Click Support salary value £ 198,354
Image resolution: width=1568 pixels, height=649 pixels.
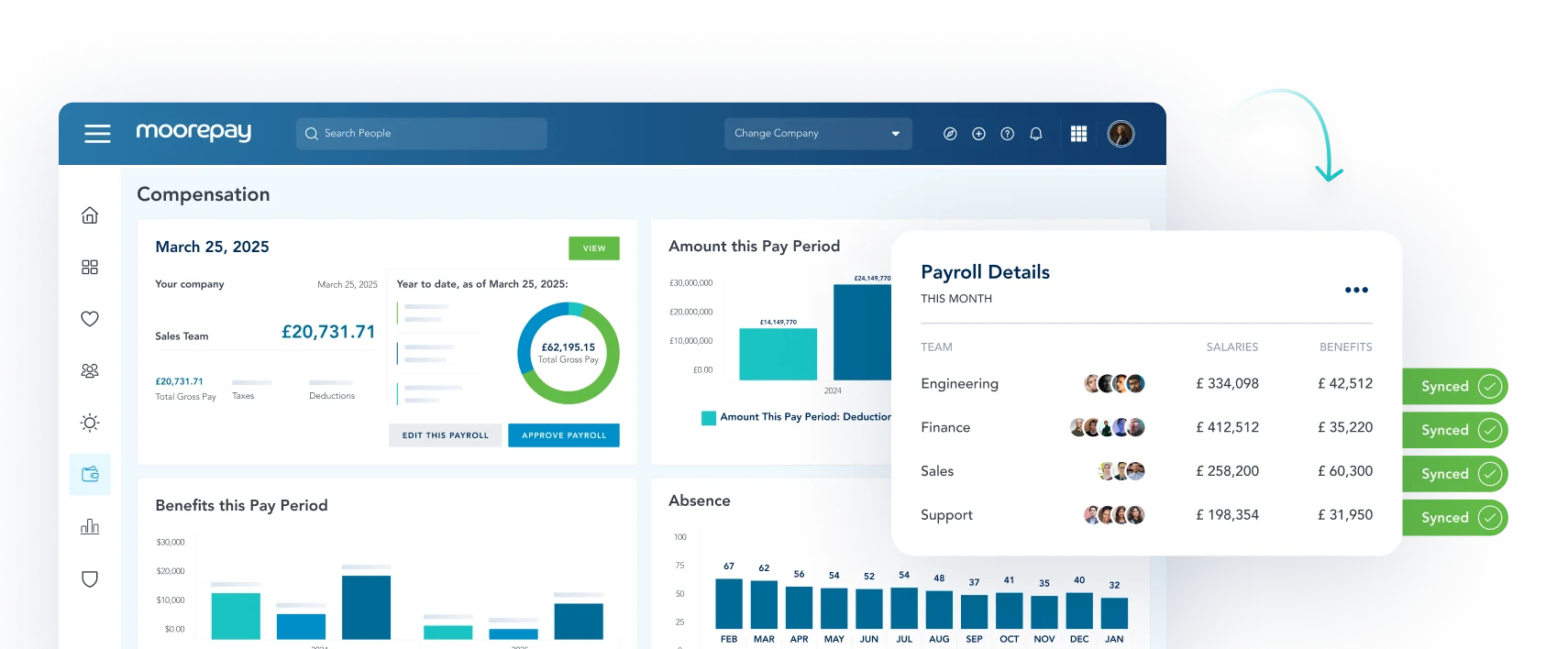click(1227, 515)
